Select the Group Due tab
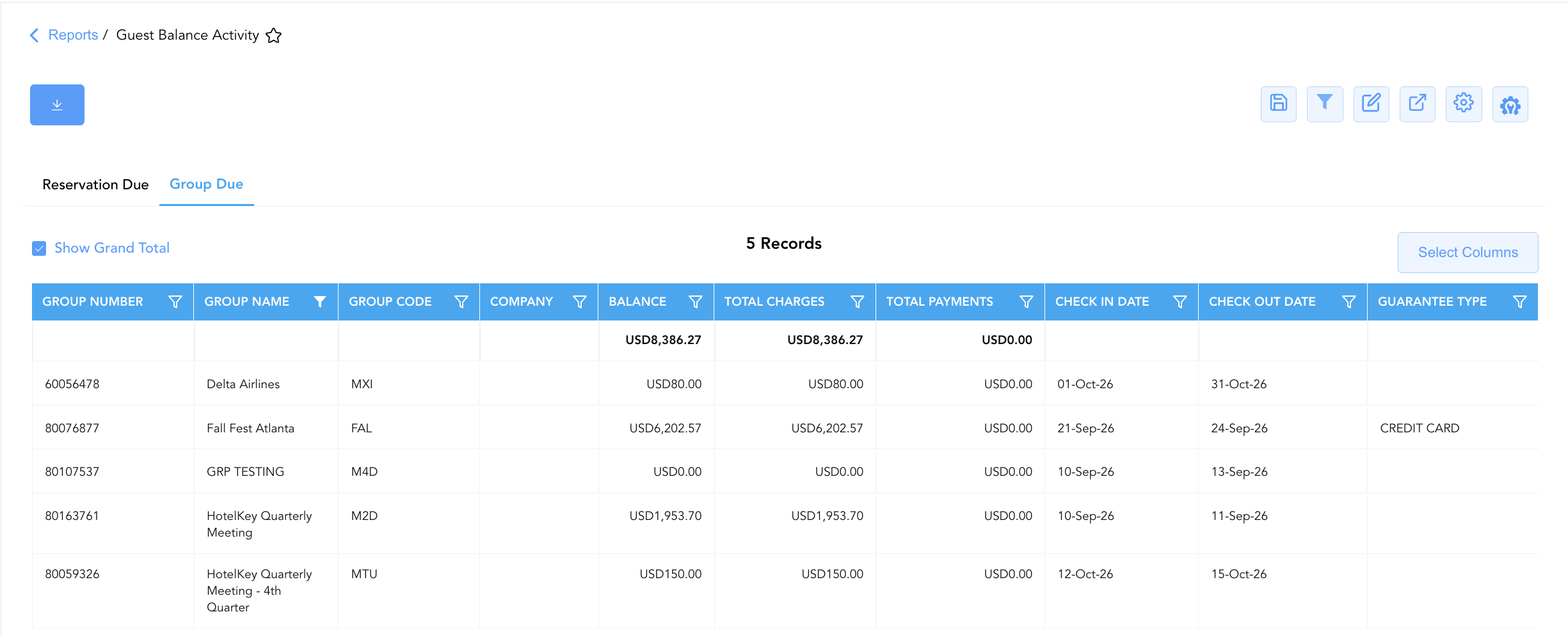Screen dimensions: 1568x637 (206, 184)
